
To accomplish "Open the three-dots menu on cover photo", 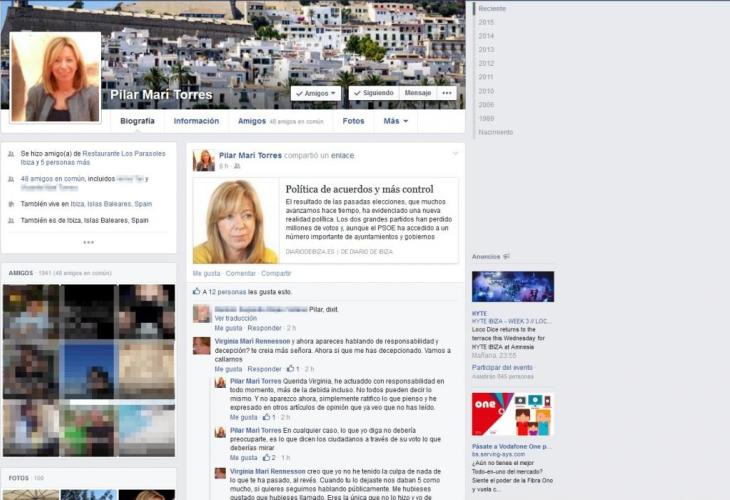I will point(447,93).
